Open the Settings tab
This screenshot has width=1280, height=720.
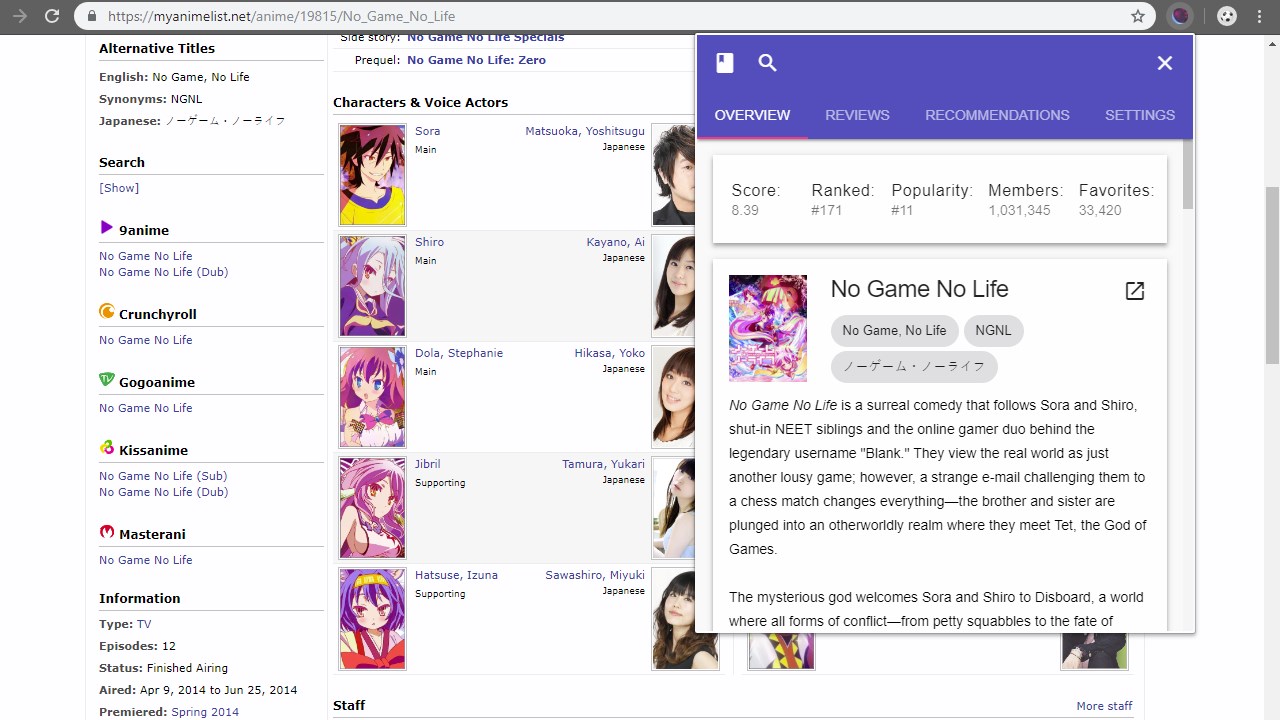1140,115
